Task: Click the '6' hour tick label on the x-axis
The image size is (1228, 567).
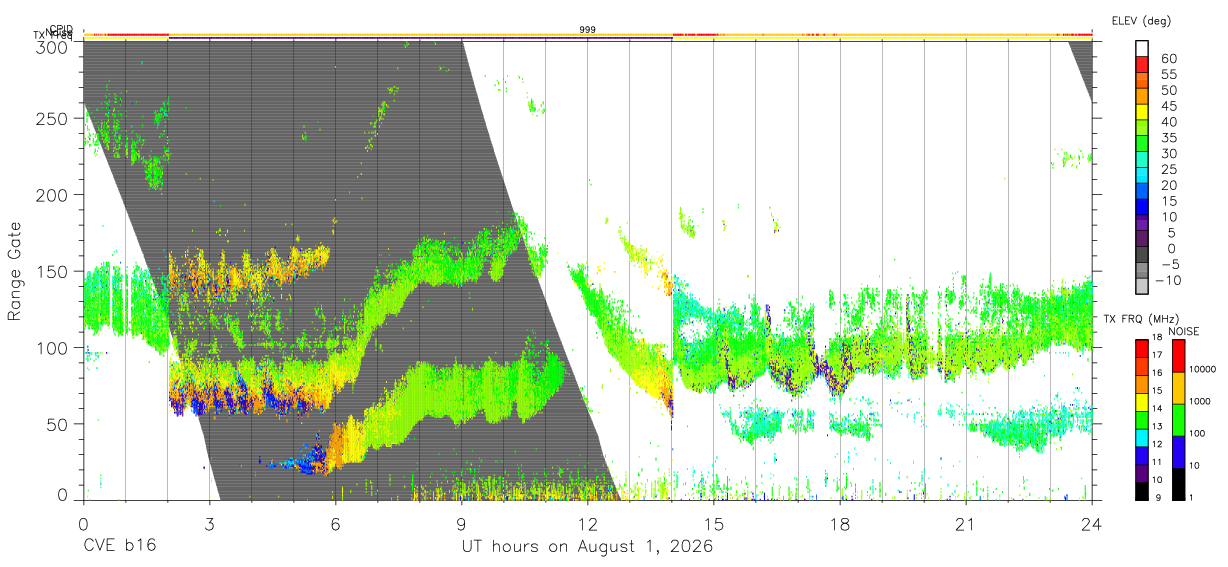Action: click(x=335, y=524)
